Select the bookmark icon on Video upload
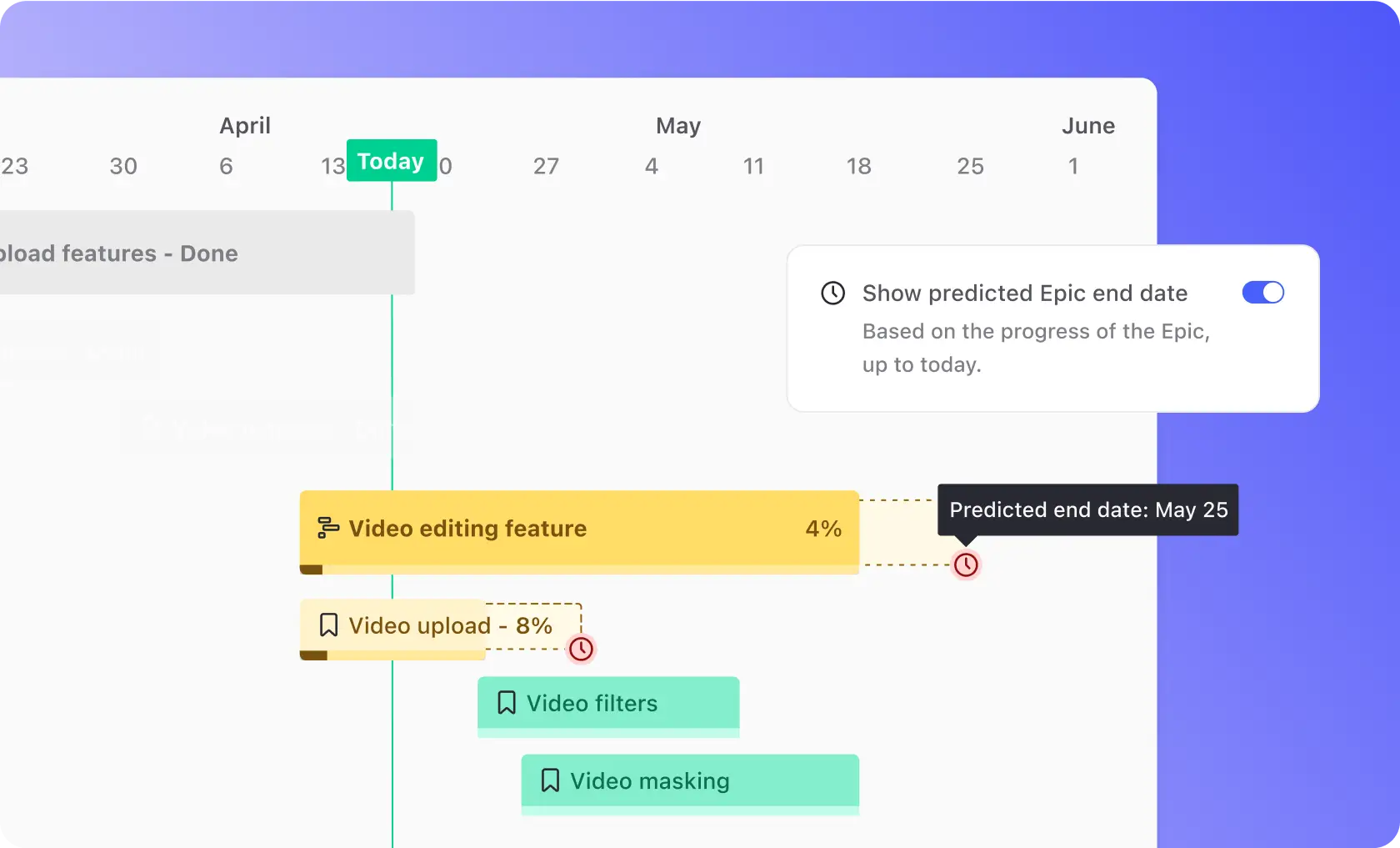The image size is (1400, 848). [x=328, y=625]
